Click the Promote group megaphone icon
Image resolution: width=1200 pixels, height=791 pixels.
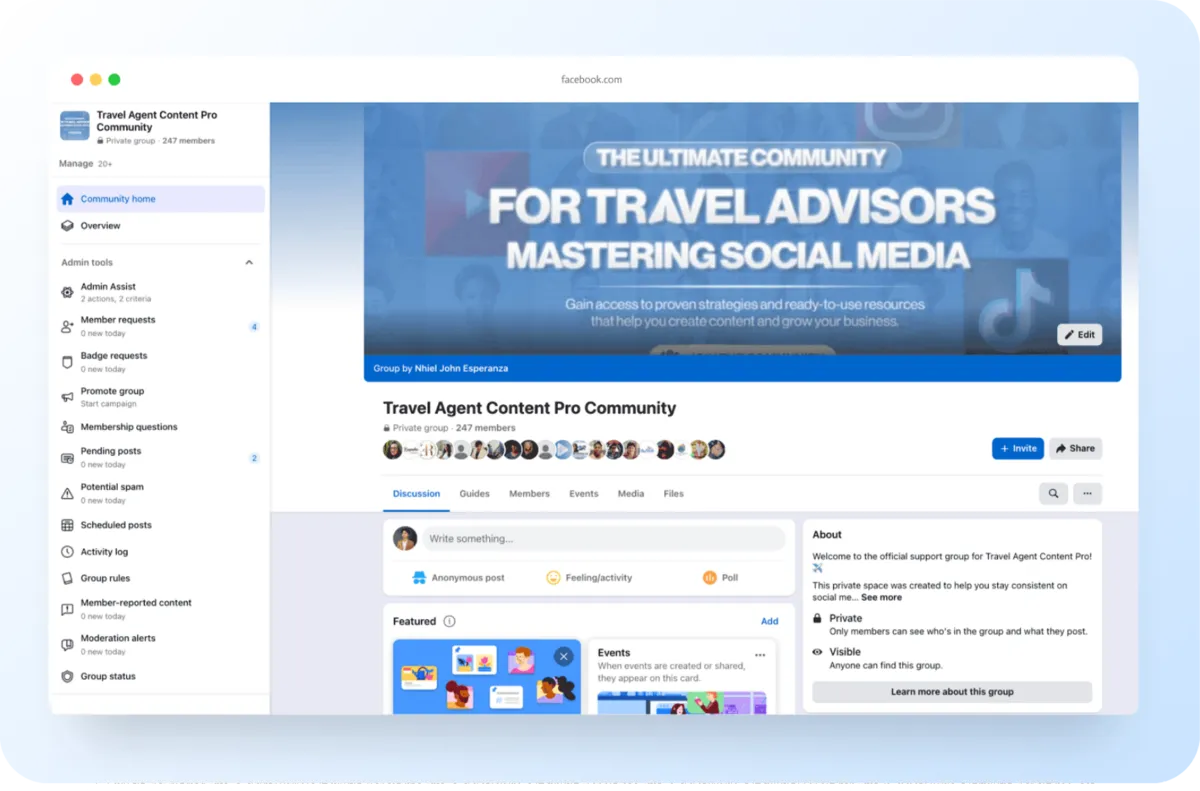(x=67, y=397)
